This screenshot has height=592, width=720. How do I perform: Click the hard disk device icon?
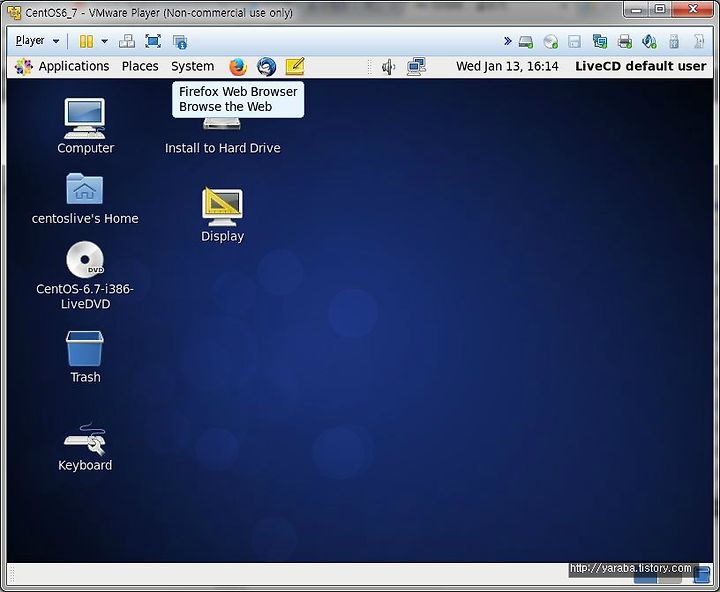(x=526, y=42)
